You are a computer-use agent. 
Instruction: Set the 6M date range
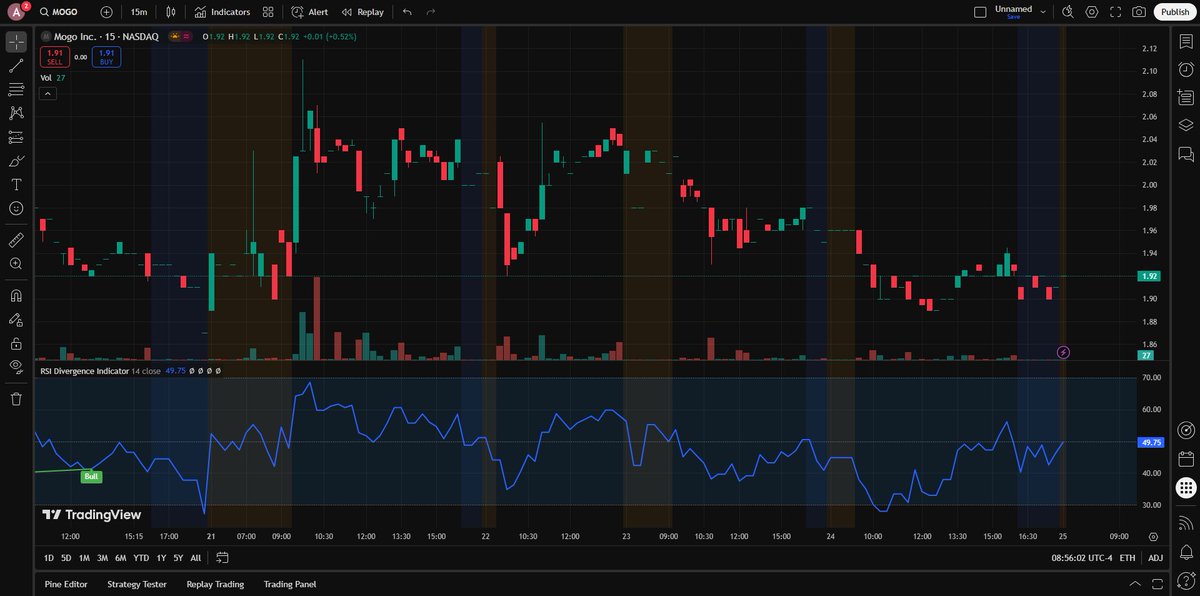(120, 558)
